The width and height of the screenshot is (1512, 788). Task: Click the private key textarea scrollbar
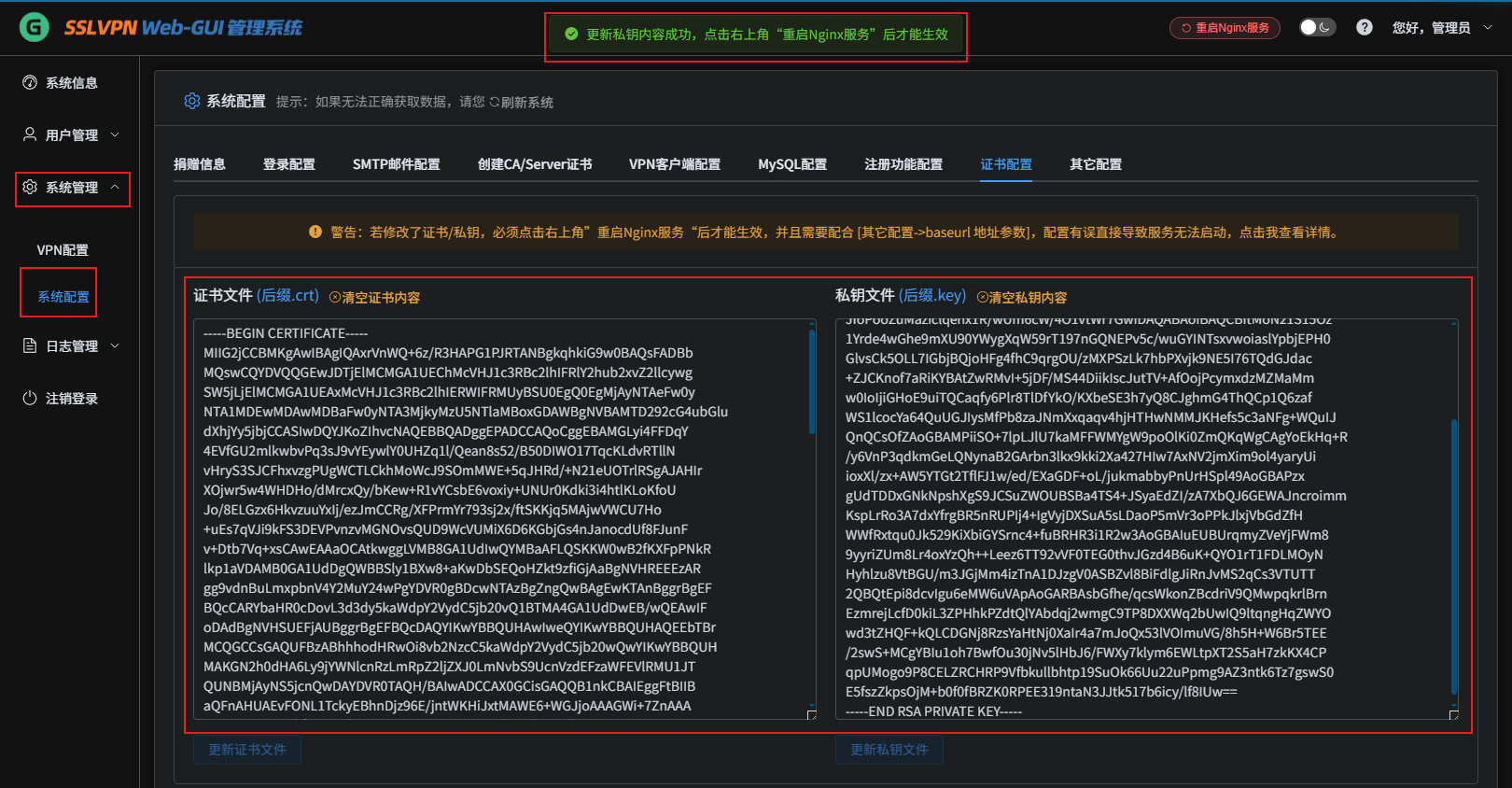pyautogui.click(x=1454, y=557)
